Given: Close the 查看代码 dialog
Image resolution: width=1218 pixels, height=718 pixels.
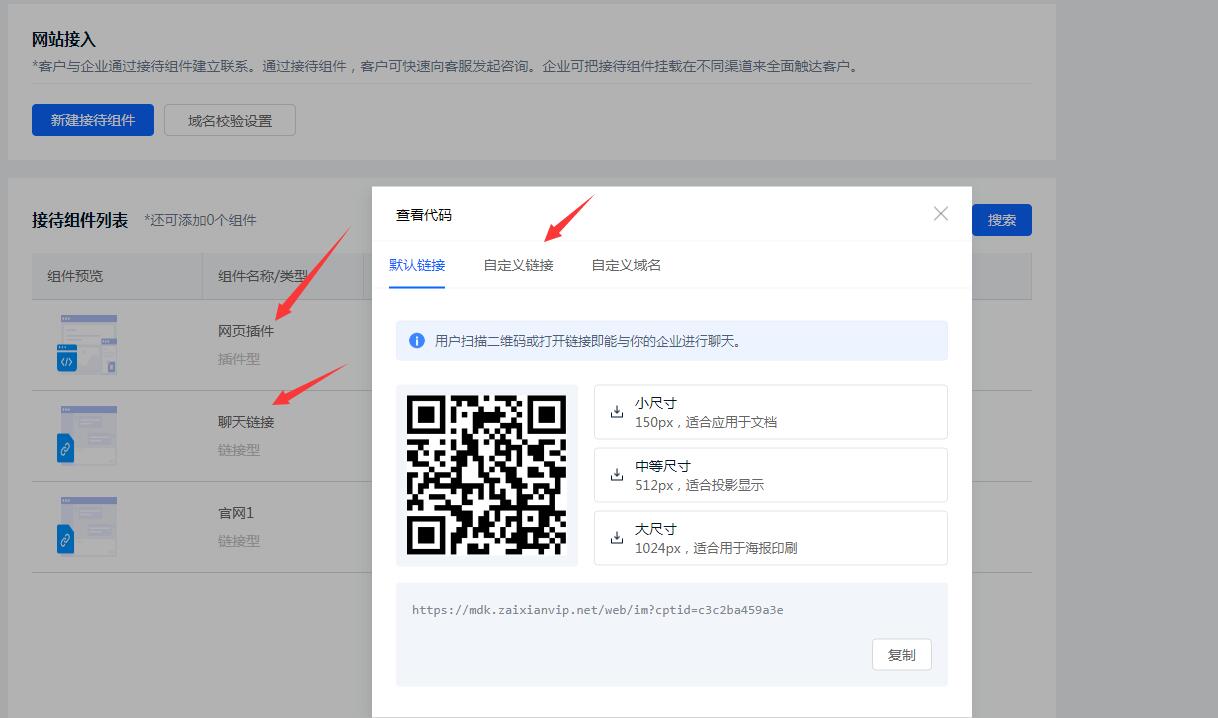Looking at the screenshot, I should point(940,214).
